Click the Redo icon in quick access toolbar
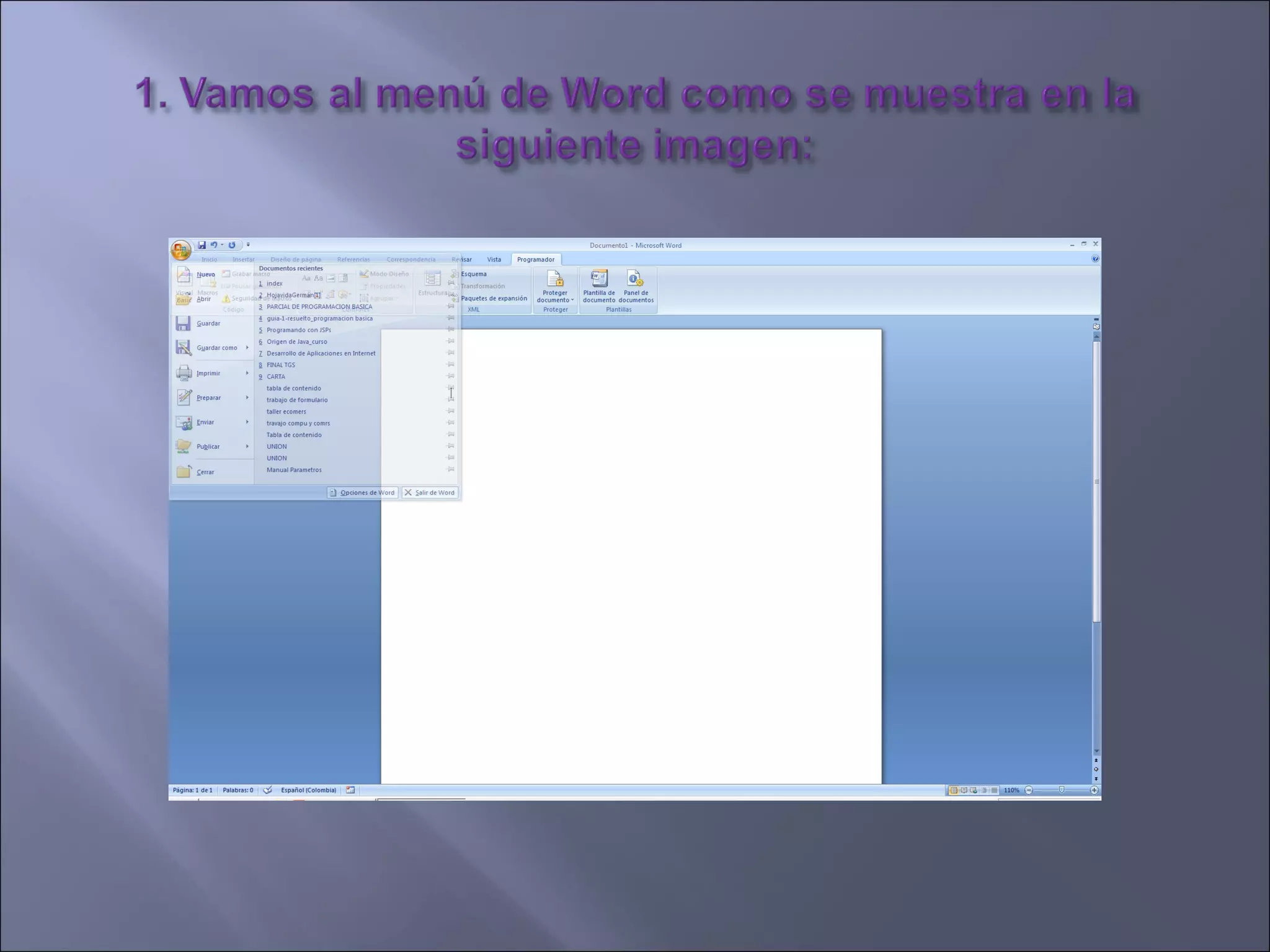The width and height of the screenshot is (1270, 952). (232, 245)
